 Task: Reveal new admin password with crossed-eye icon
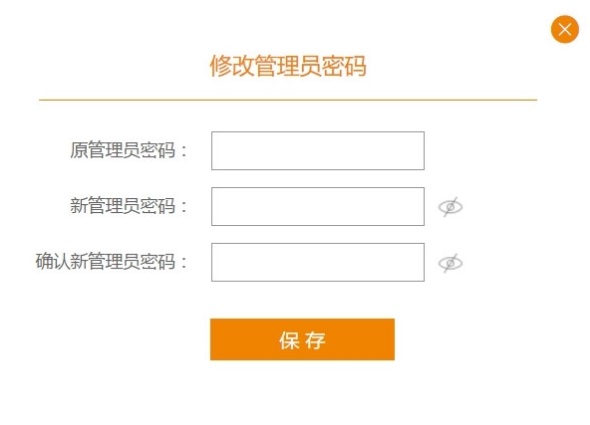(x=450, y=207)
